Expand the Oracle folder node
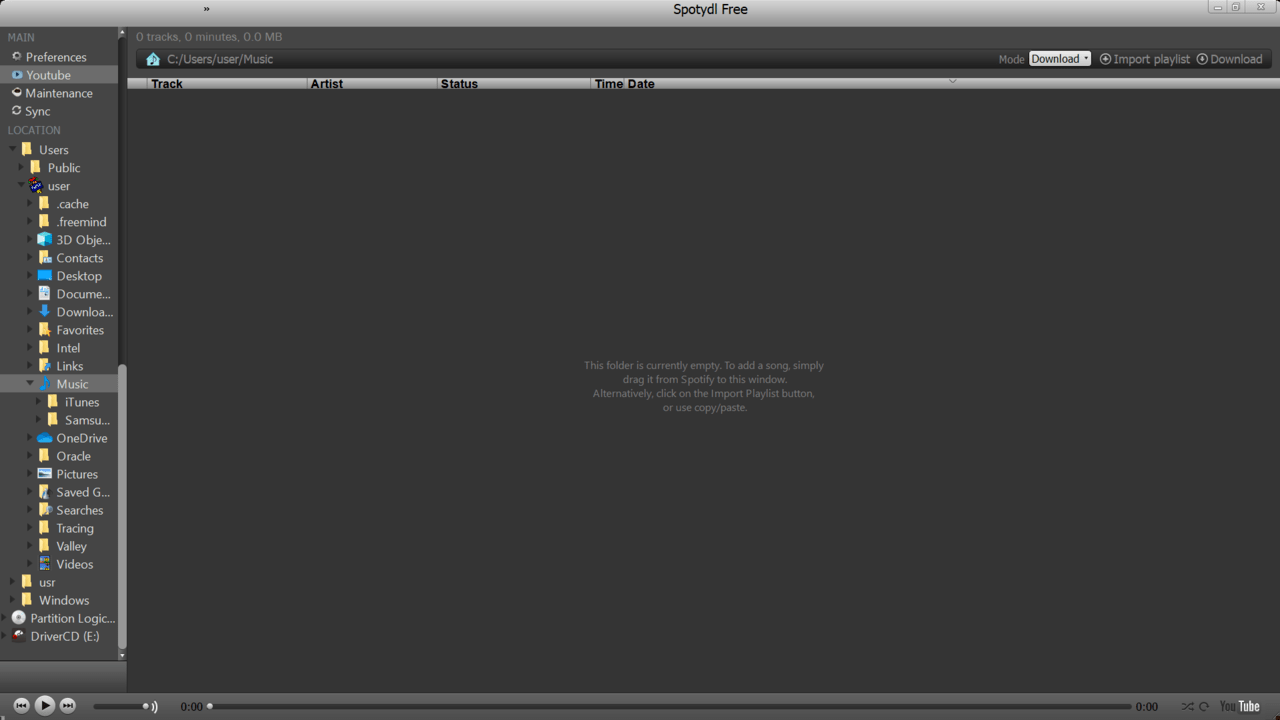 (x=30, y=455)
